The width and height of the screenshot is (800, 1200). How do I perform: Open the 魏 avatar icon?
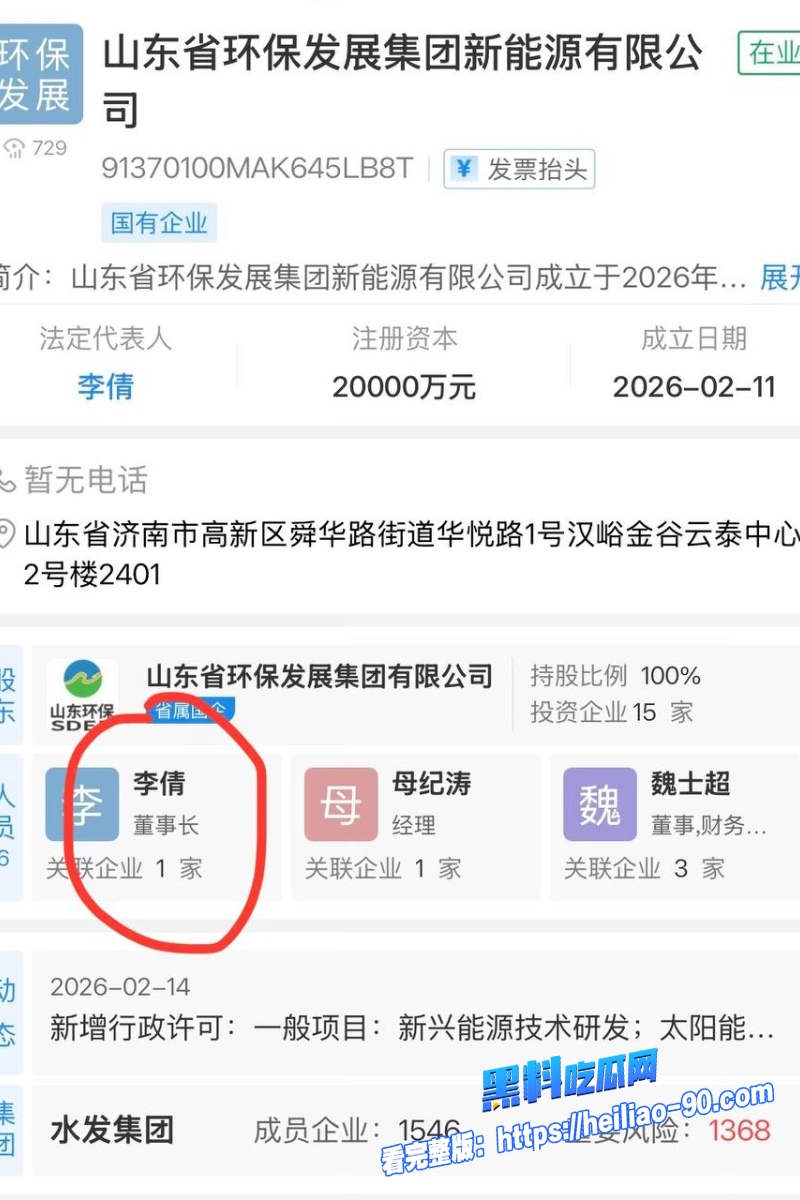600,804
